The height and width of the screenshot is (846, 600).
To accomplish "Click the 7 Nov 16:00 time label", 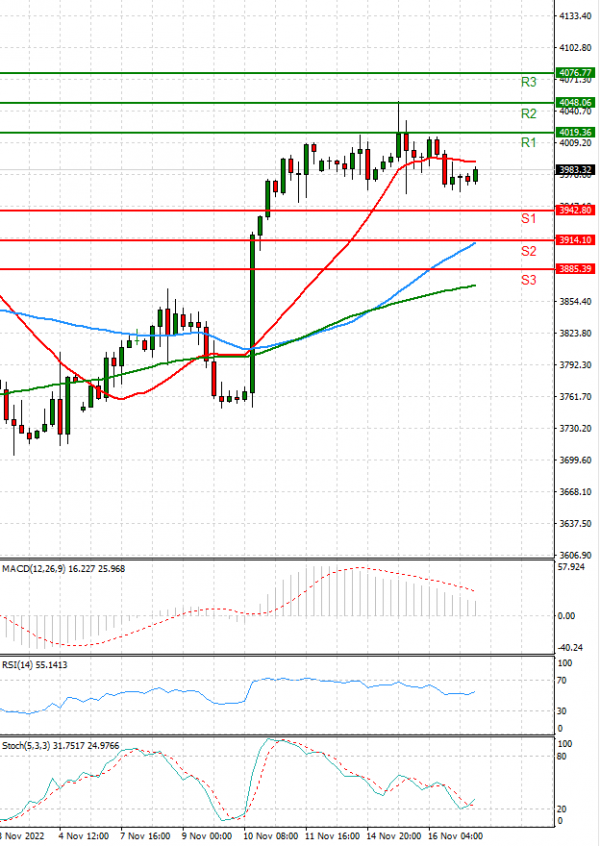I will click(x=145, y=836).
